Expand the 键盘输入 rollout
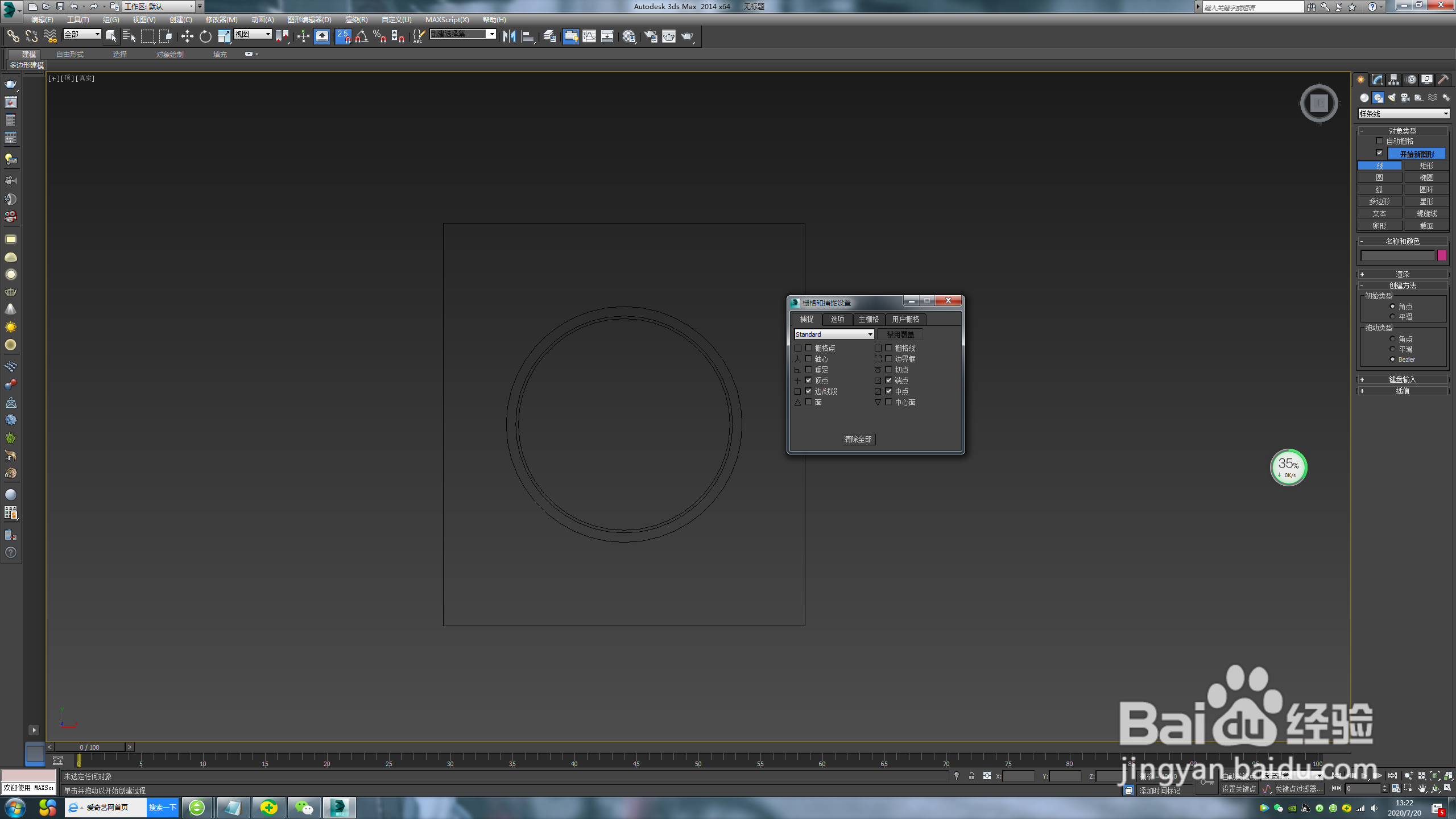This screenshot has height=819, width=1456. point(1403,379)
